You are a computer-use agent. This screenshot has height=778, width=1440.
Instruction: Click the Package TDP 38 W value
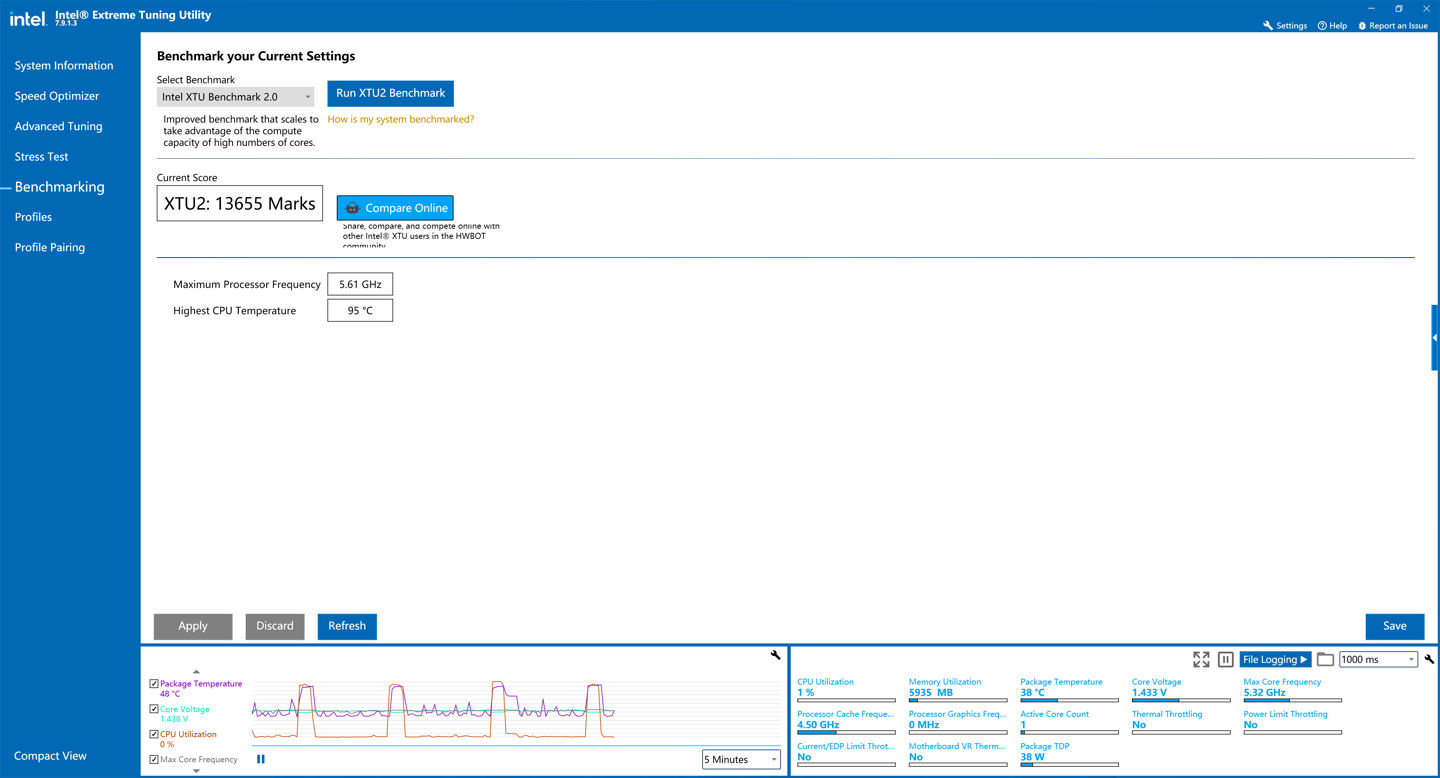pos(1033,757)
